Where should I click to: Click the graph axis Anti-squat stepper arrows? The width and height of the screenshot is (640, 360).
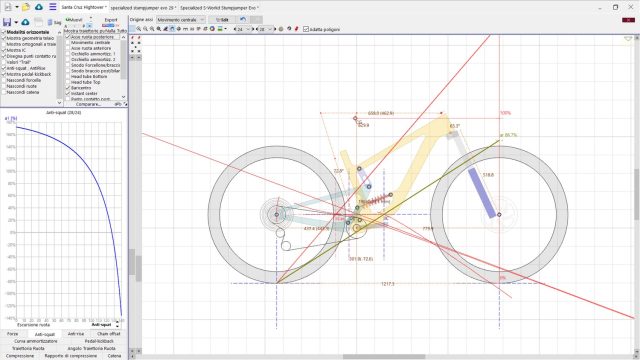click(x=118, y=324)
